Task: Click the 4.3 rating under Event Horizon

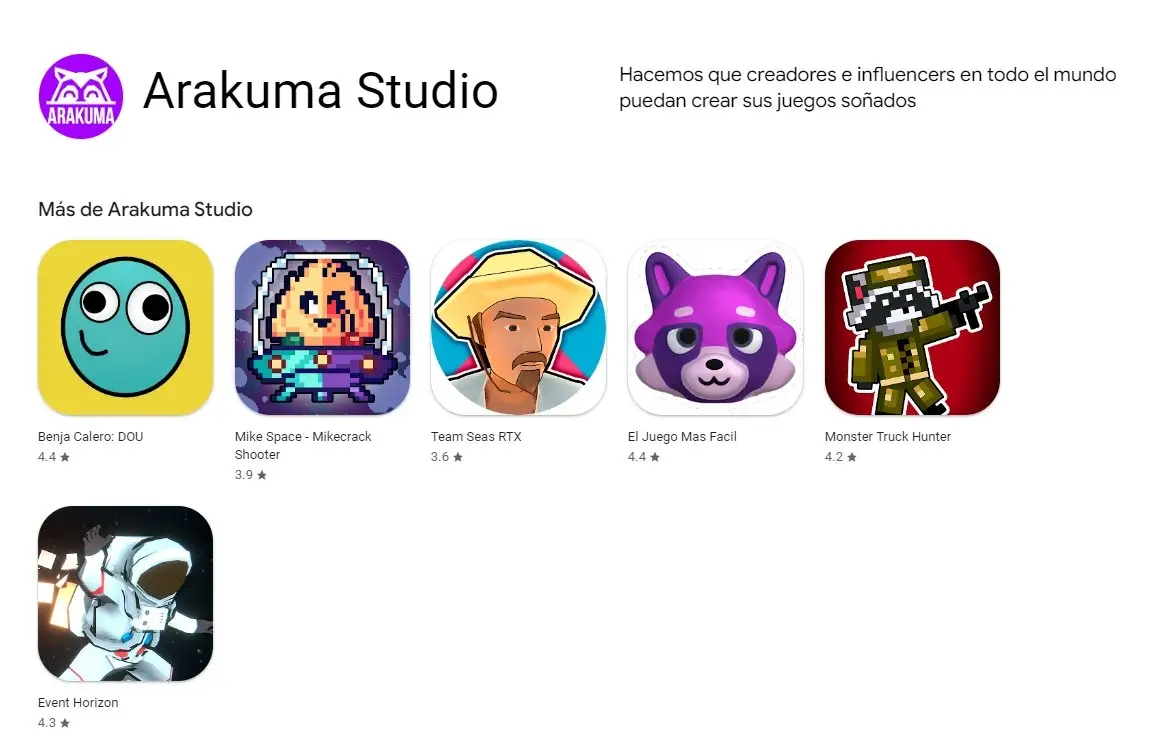Action: pyautogui.click(x=54, y=723)
